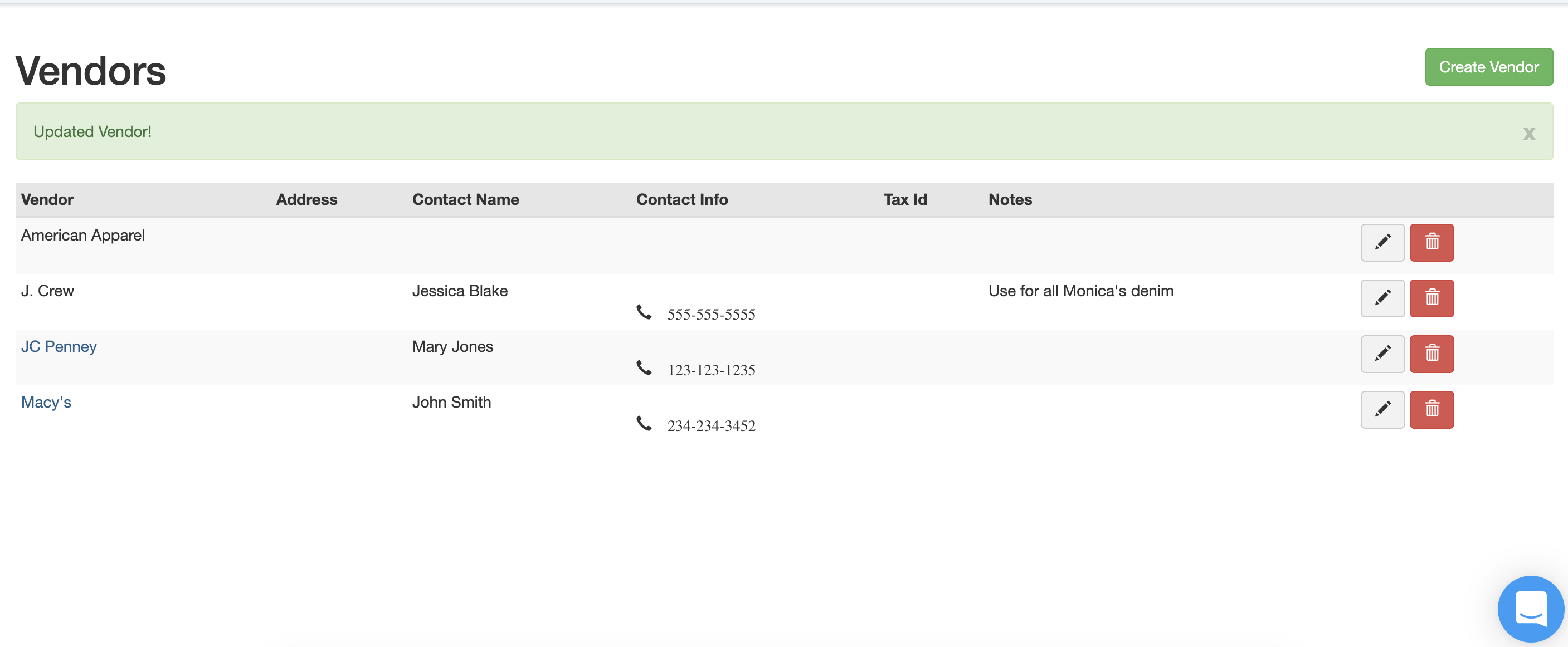Click note 'Use for all Monica's denim'
The width and height of the screenshot is (1568, 647).
tap(1080, 291)
